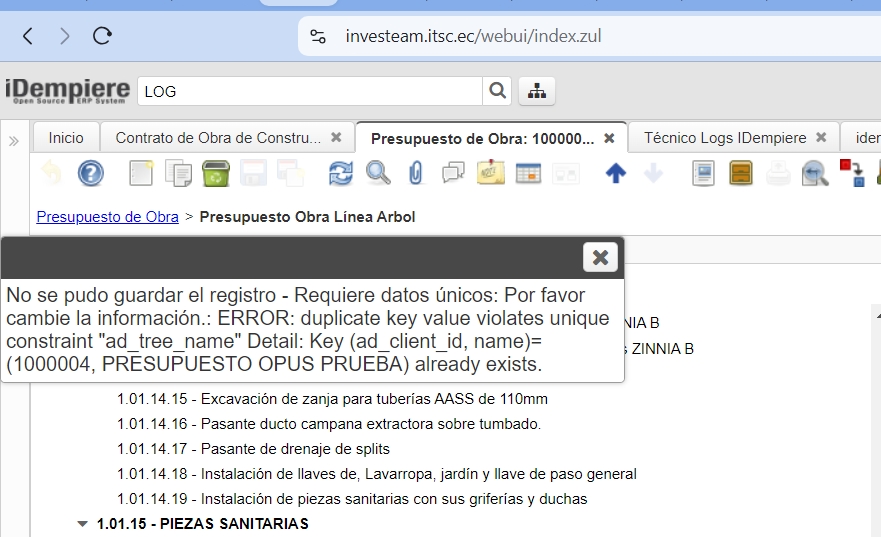Screen dimensions: 881x537
Task: Go to parent record blue up arrow
Action: tap(616, 174)
